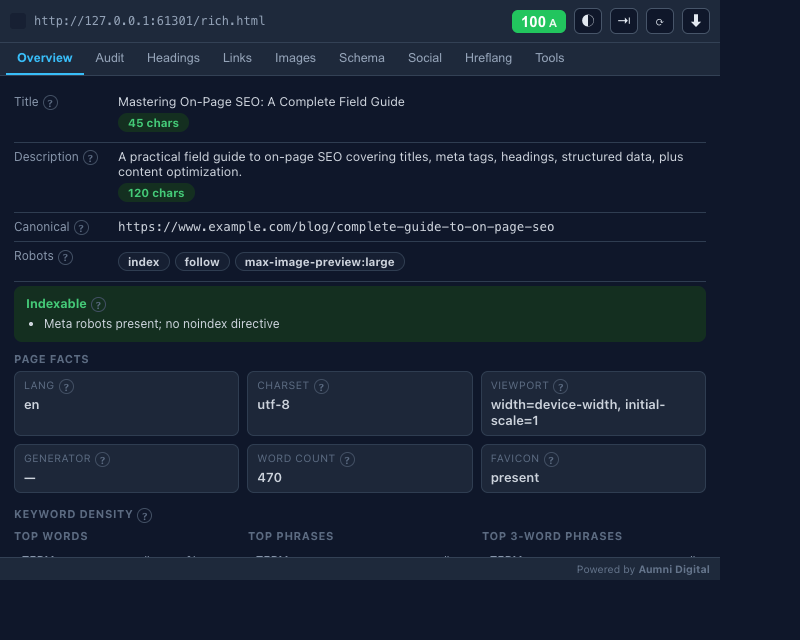Open help icon next to Indexable

click(98, 305)
